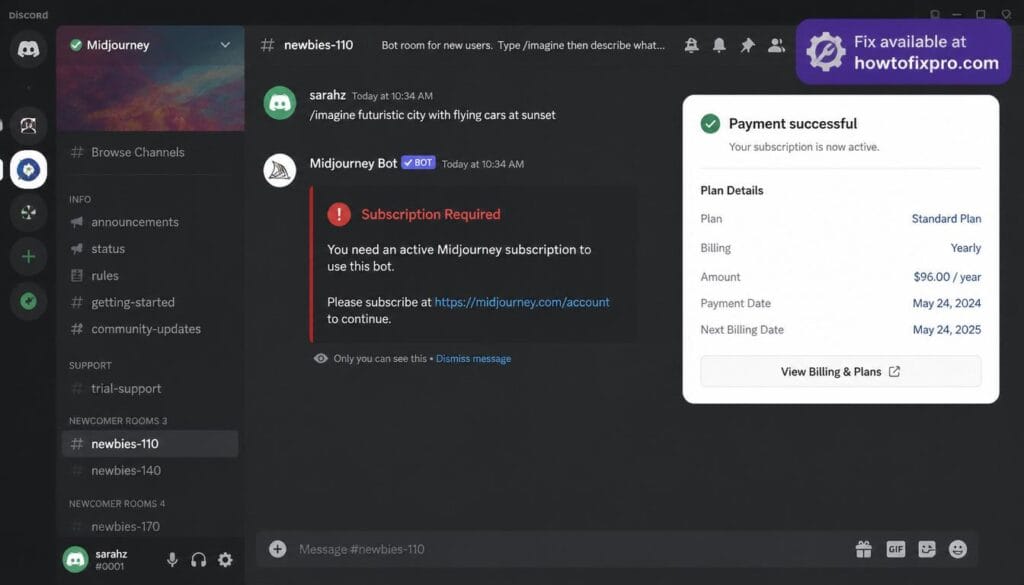Screen dimensions: 1024x585
Task: Collapse the NEWCOMER ROOMS 4 category
Action: tap(117, 503)
